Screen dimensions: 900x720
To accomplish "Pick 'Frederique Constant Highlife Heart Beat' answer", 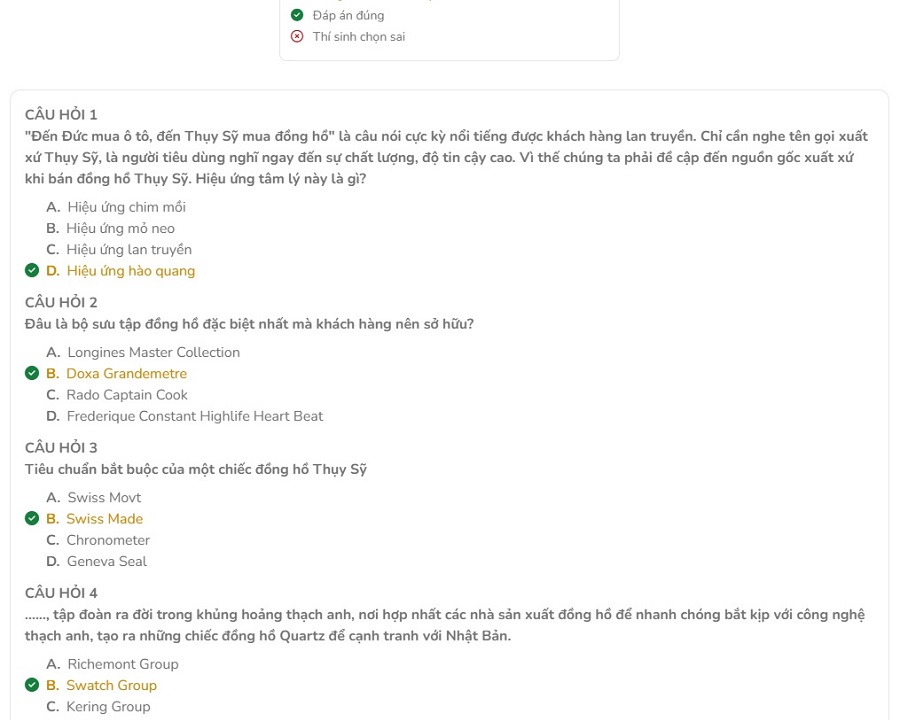I will [x=184, y=416].
